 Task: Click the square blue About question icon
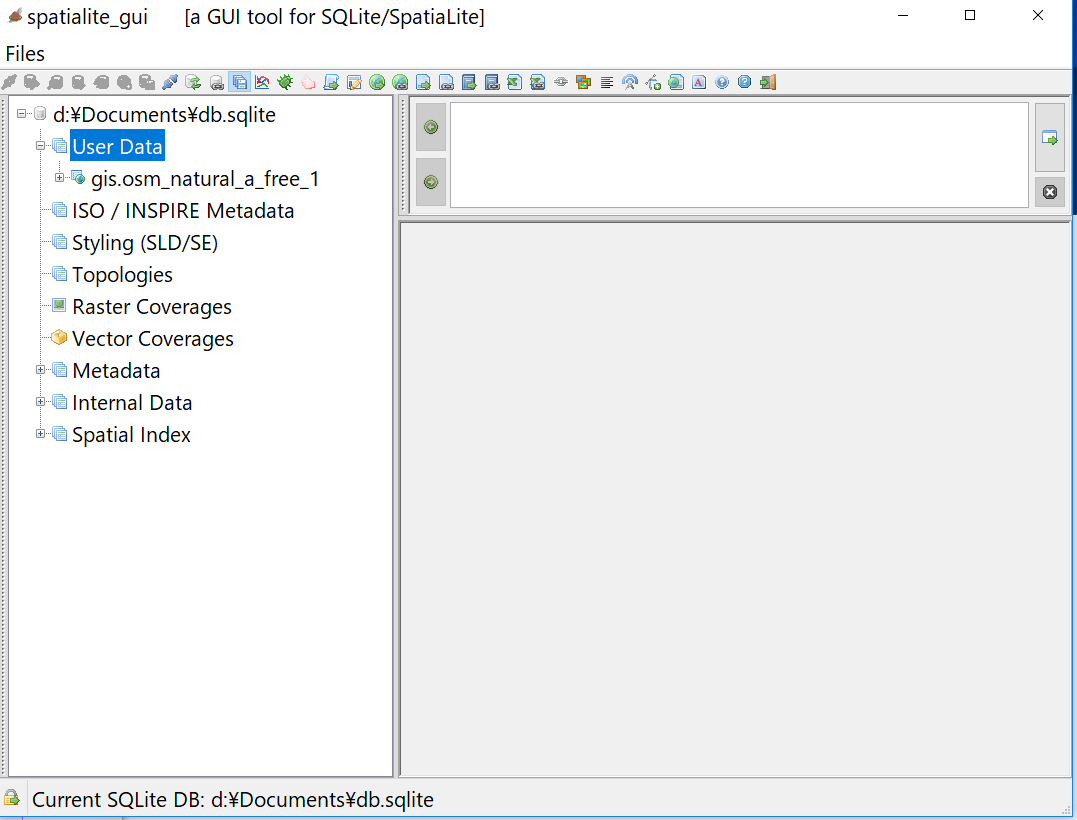pyautogui.click(x=745, y=82)
